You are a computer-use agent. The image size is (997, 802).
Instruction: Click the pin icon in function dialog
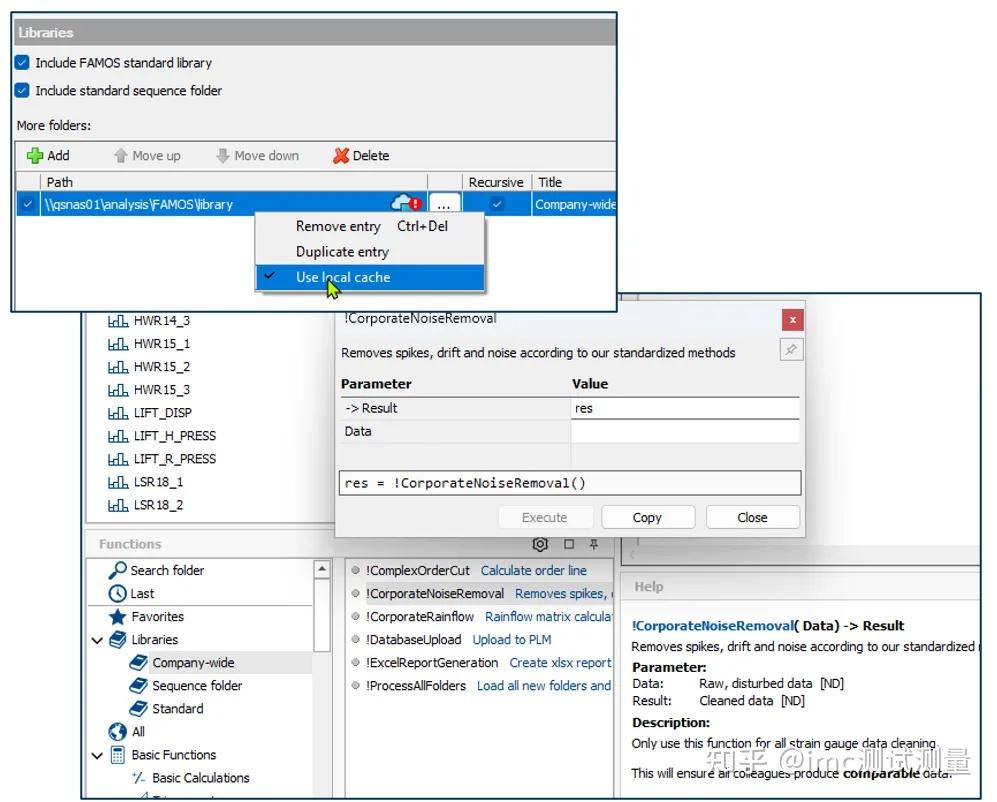[x=791, y=349]
